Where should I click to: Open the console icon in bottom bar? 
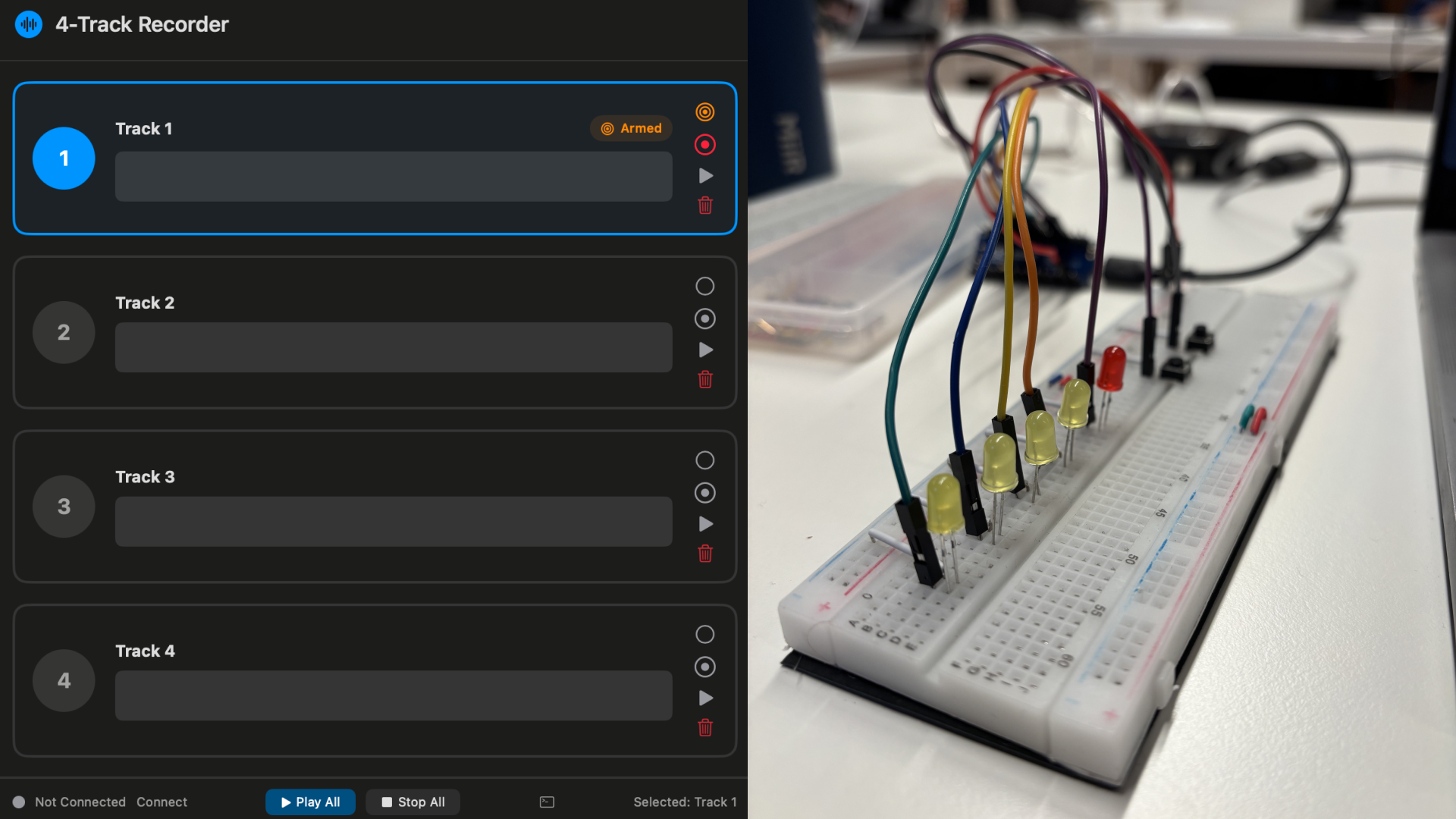547,802
